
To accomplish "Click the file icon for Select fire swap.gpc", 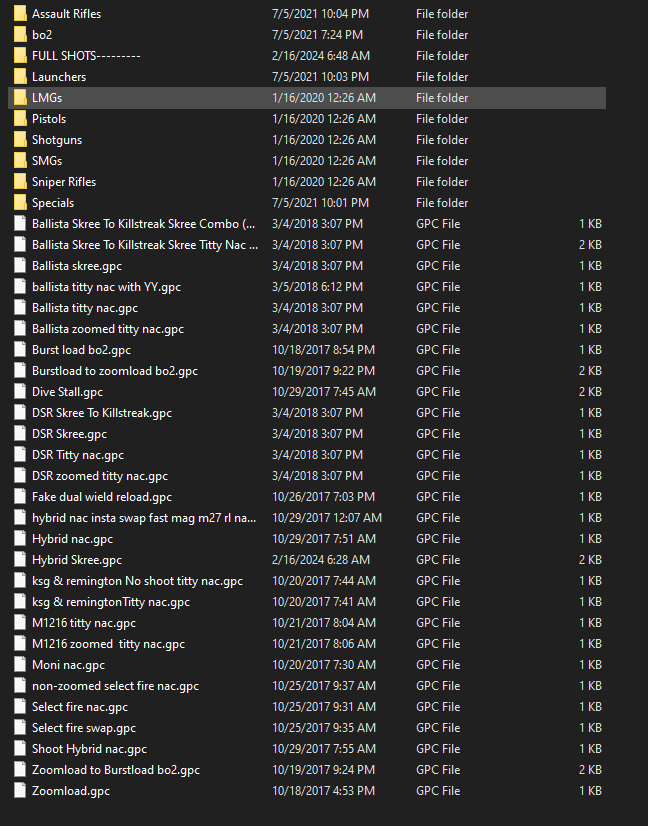I will click(x=20, y=728).
